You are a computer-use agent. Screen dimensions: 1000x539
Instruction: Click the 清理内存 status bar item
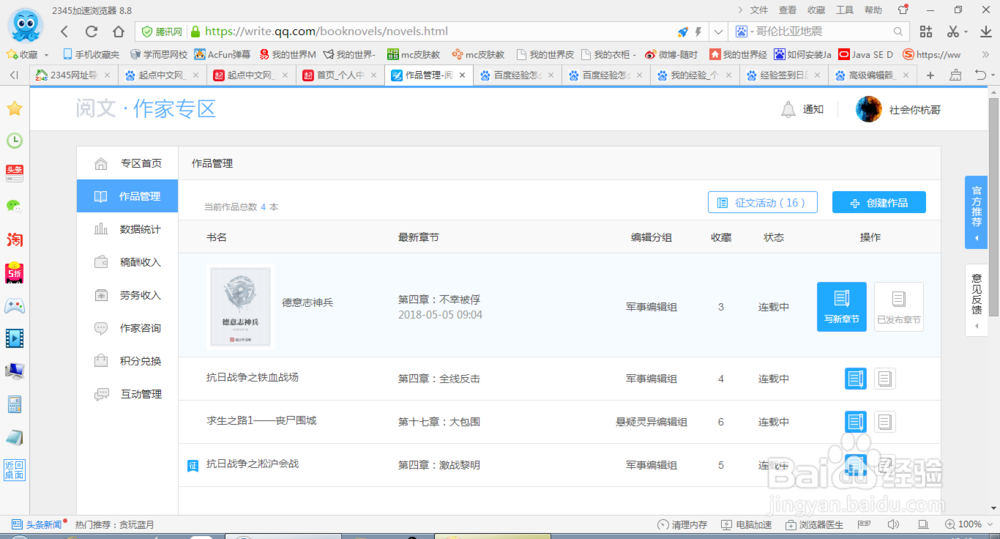682,524
